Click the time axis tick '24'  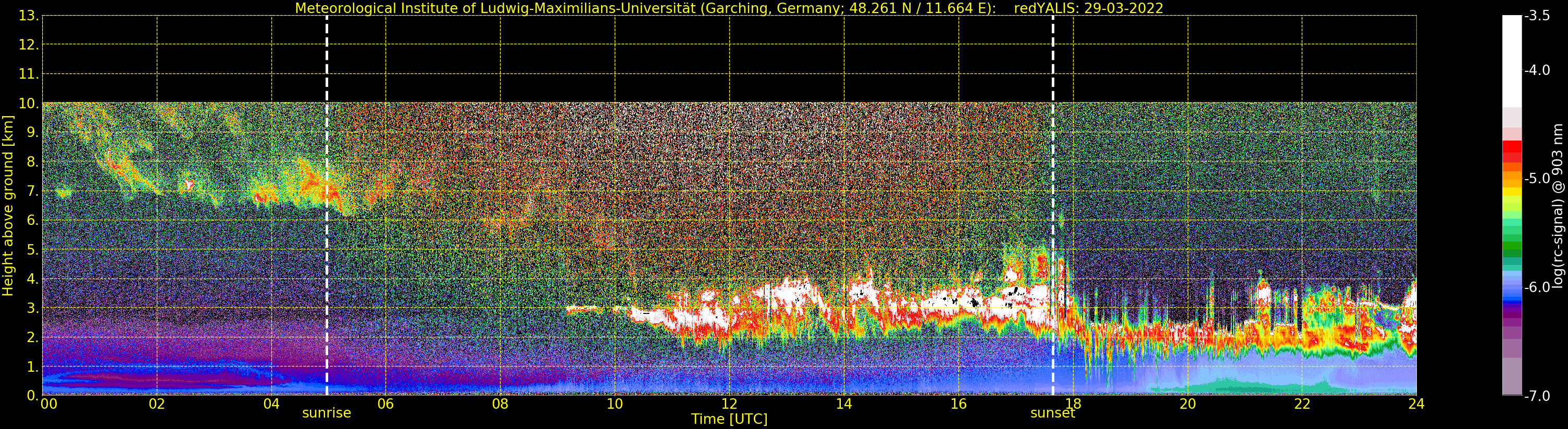1416,404
